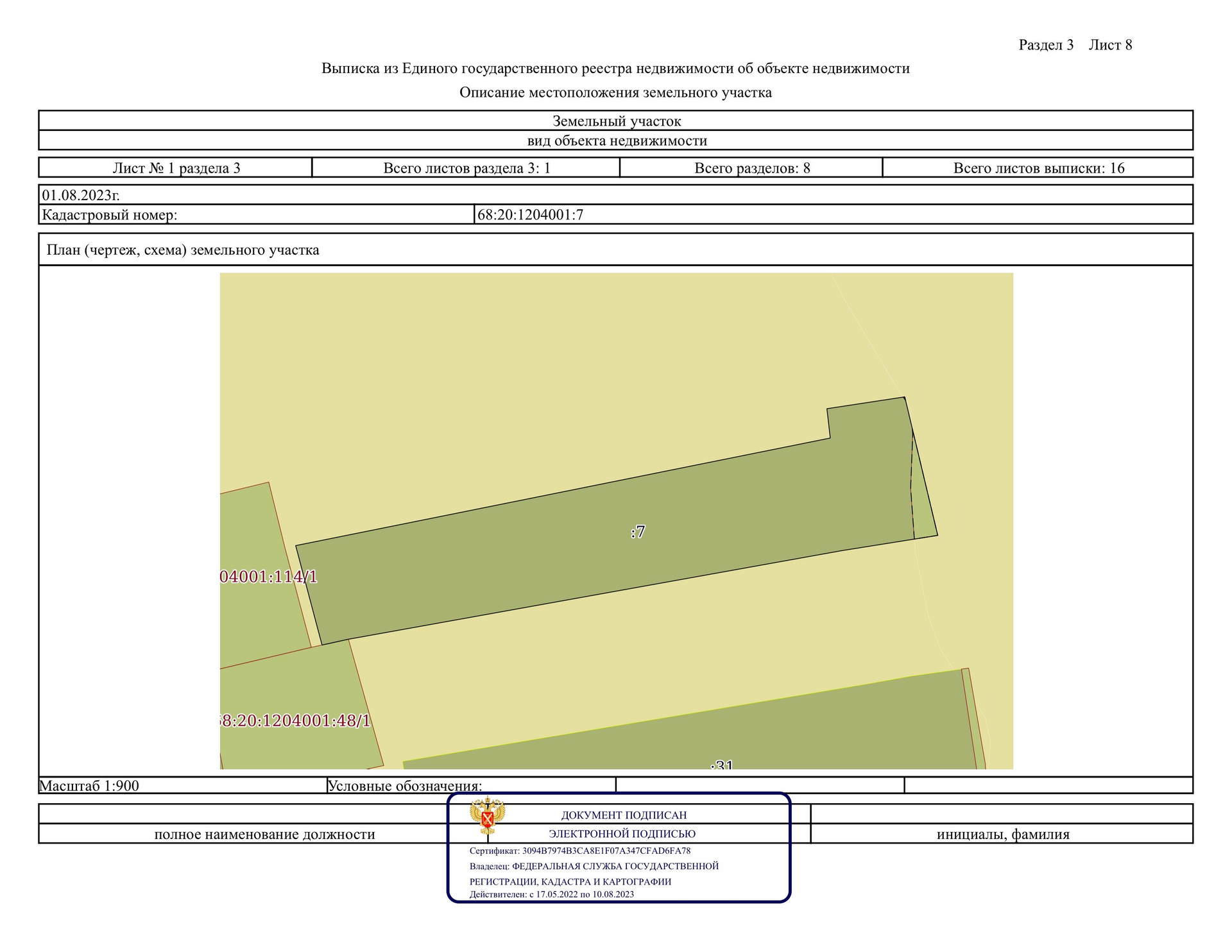Click the 'Раздел 3' header text
1232x952 pixels.
click(x=1046, y=45)
